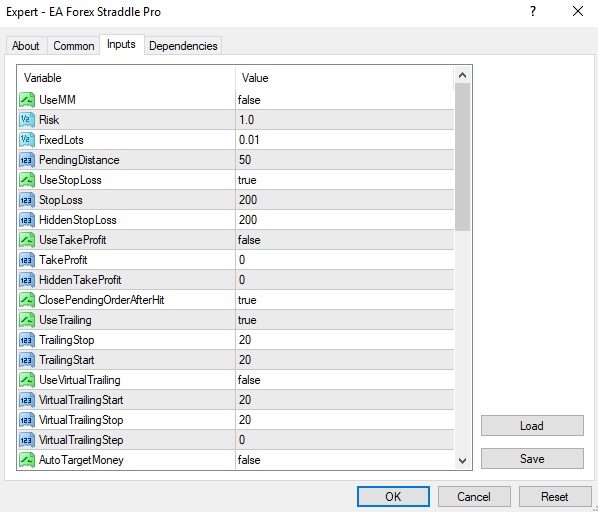
Task: Click the double-type icon beside Risk
Action: tap(27, 120)
